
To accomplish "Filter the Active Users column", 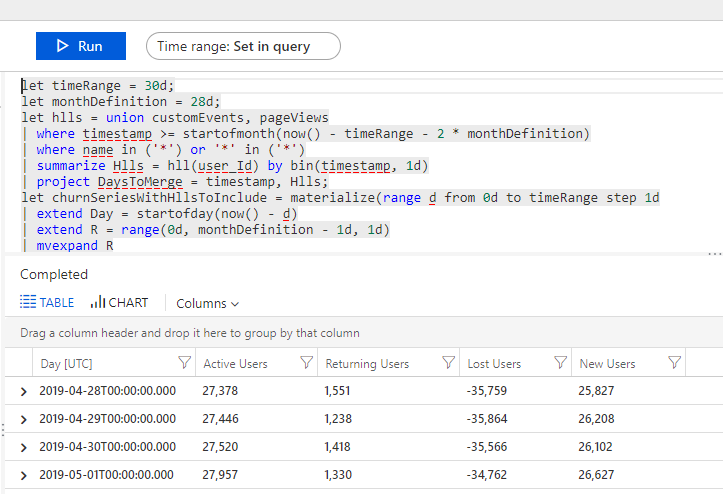I will point(307,363).
